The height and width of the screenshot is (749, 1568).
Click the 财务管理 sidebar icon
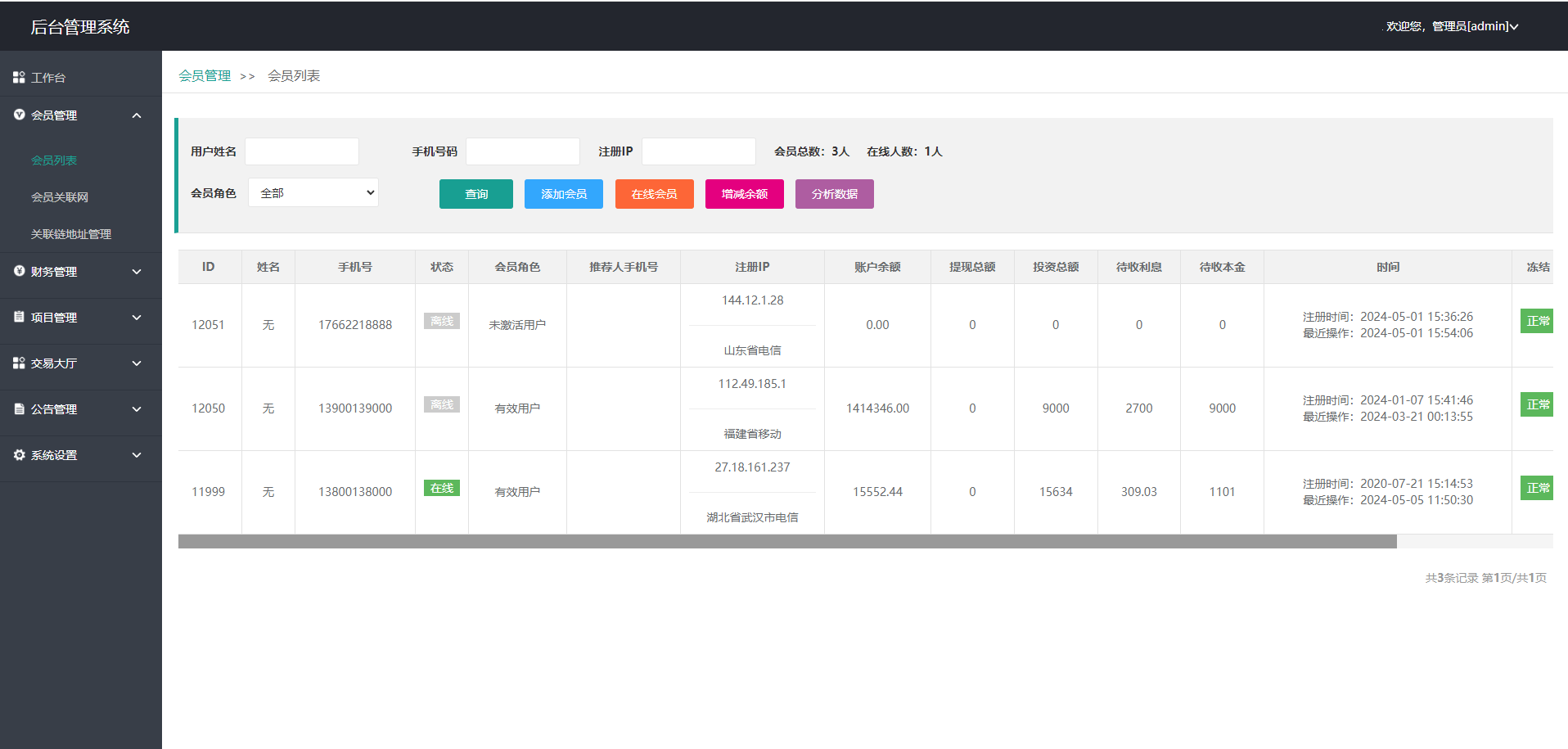coord(19,271)
